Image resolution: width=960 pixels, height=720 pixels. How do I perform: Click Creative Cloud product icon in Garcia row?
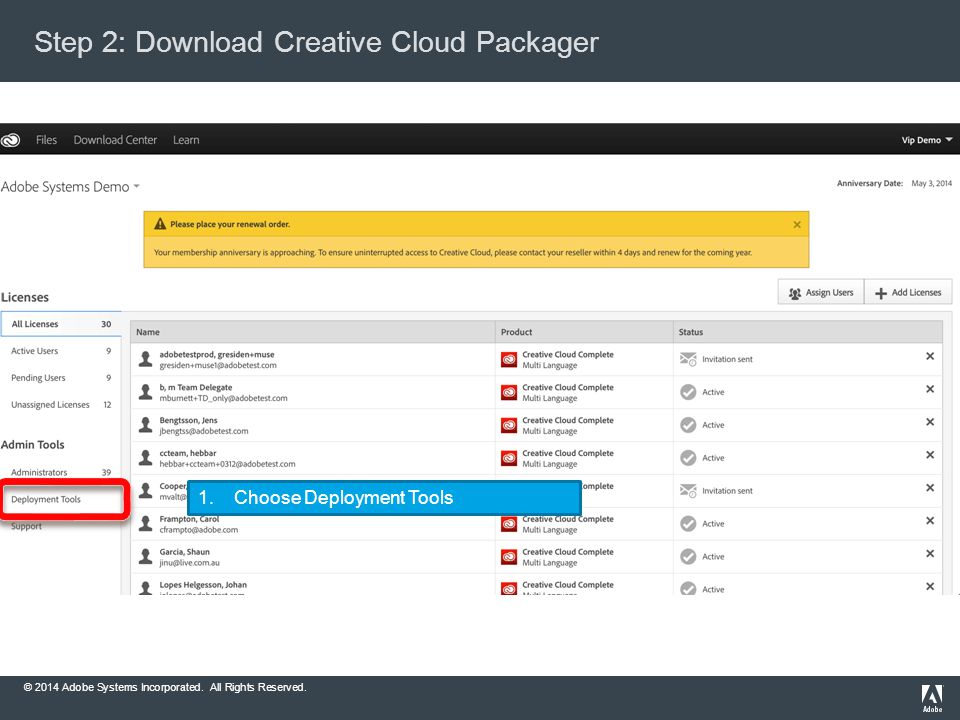509,557
